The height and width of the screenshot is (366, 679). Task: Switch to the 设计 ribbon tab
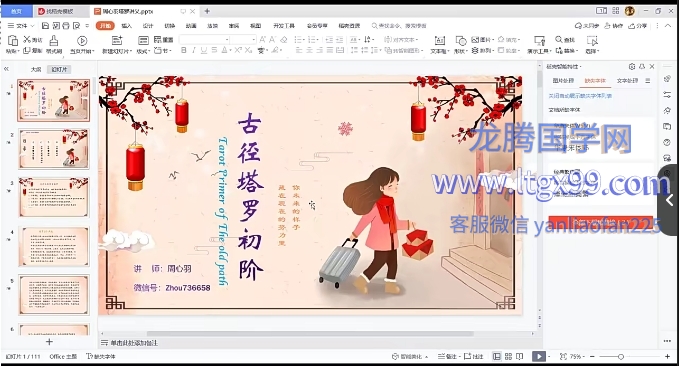(x=148, y=26)
